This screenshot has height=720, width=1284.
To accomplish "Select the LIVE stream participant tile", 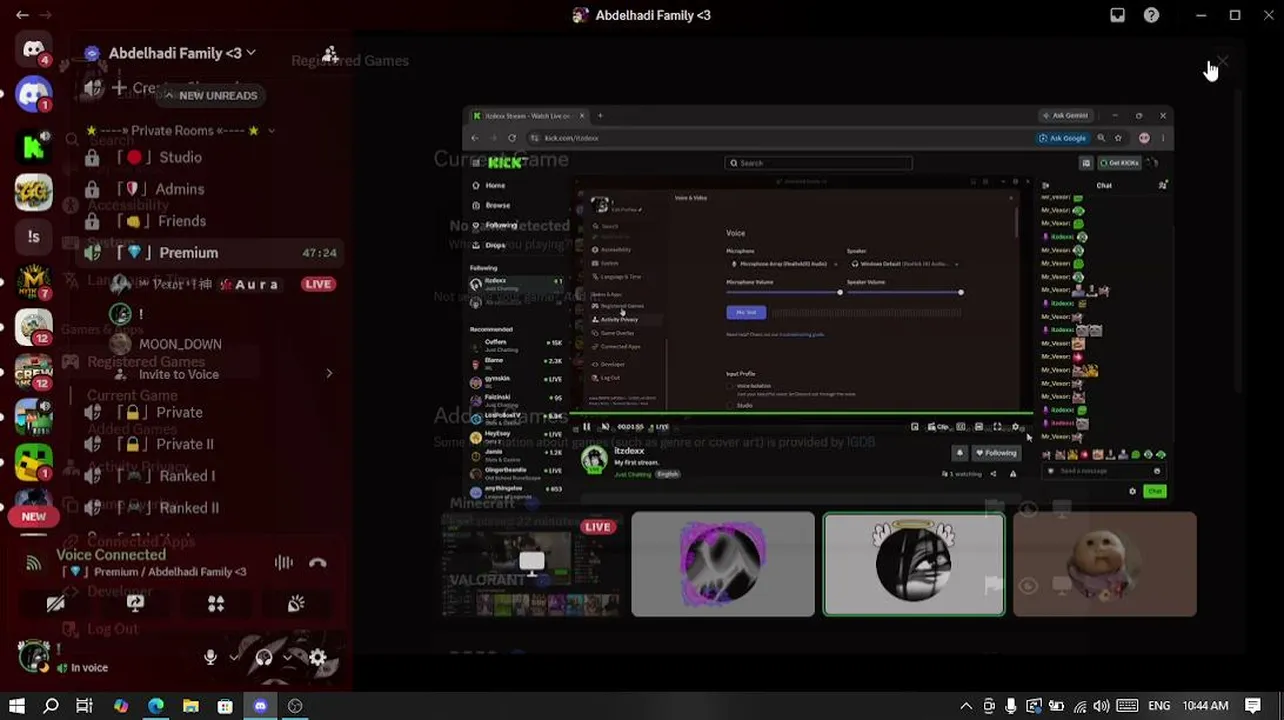I will [x=532, y=564].
